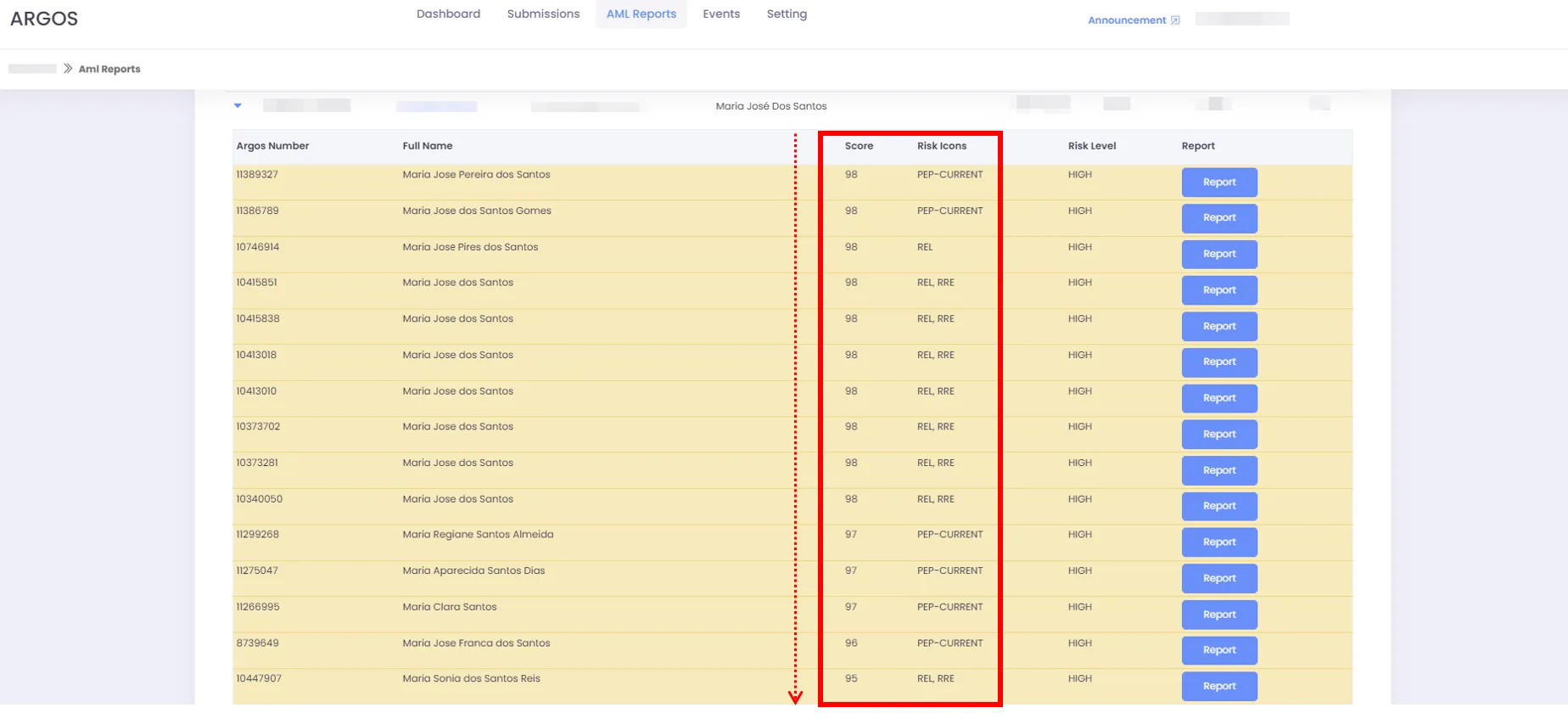The height and width of the screenshot is (719, 1568).
Task: Click Argos number 11386789
Action: (257, 211)
